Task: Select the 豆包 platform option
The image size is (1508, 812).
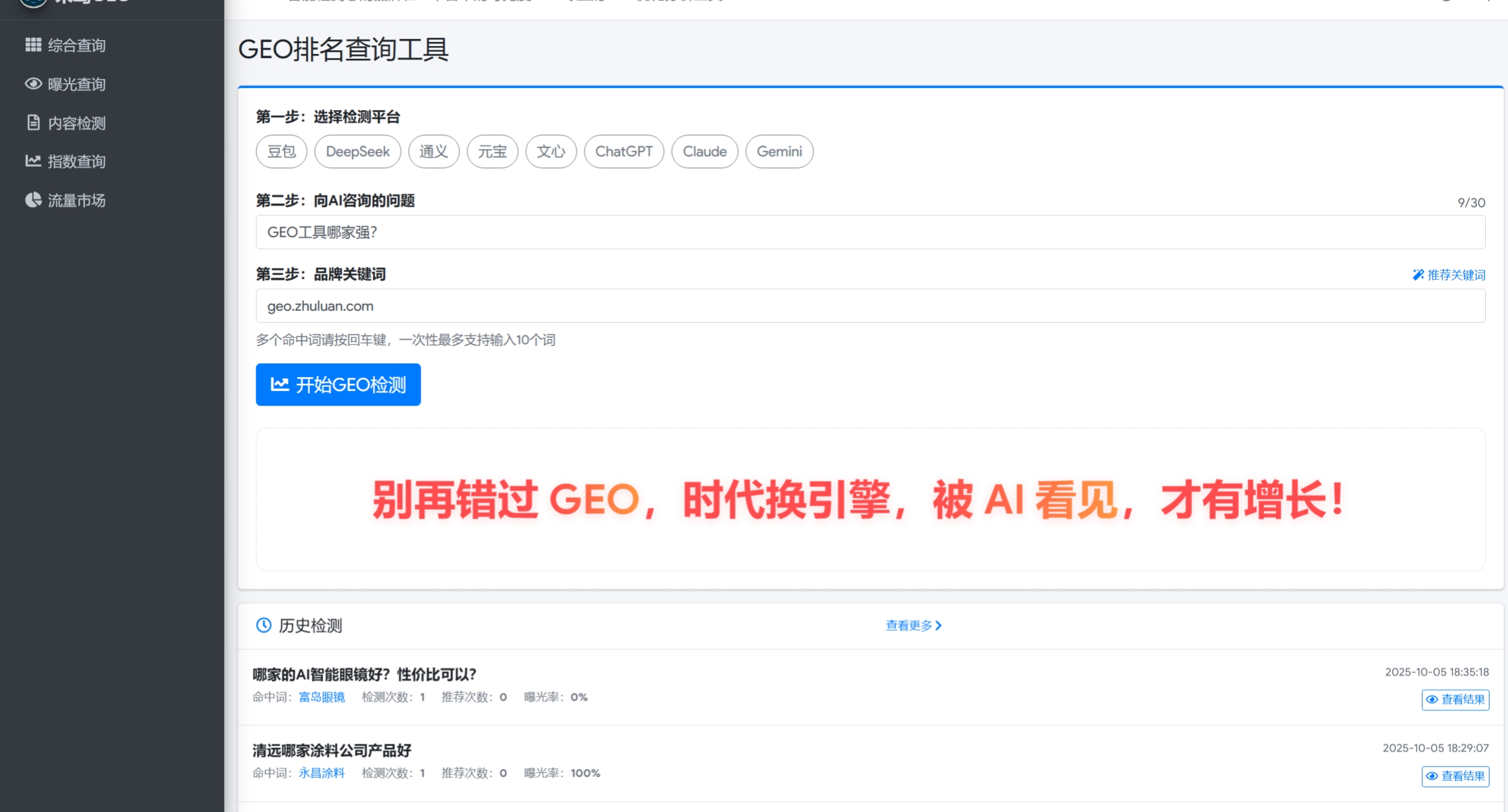Action: click(x=281, y=151)
